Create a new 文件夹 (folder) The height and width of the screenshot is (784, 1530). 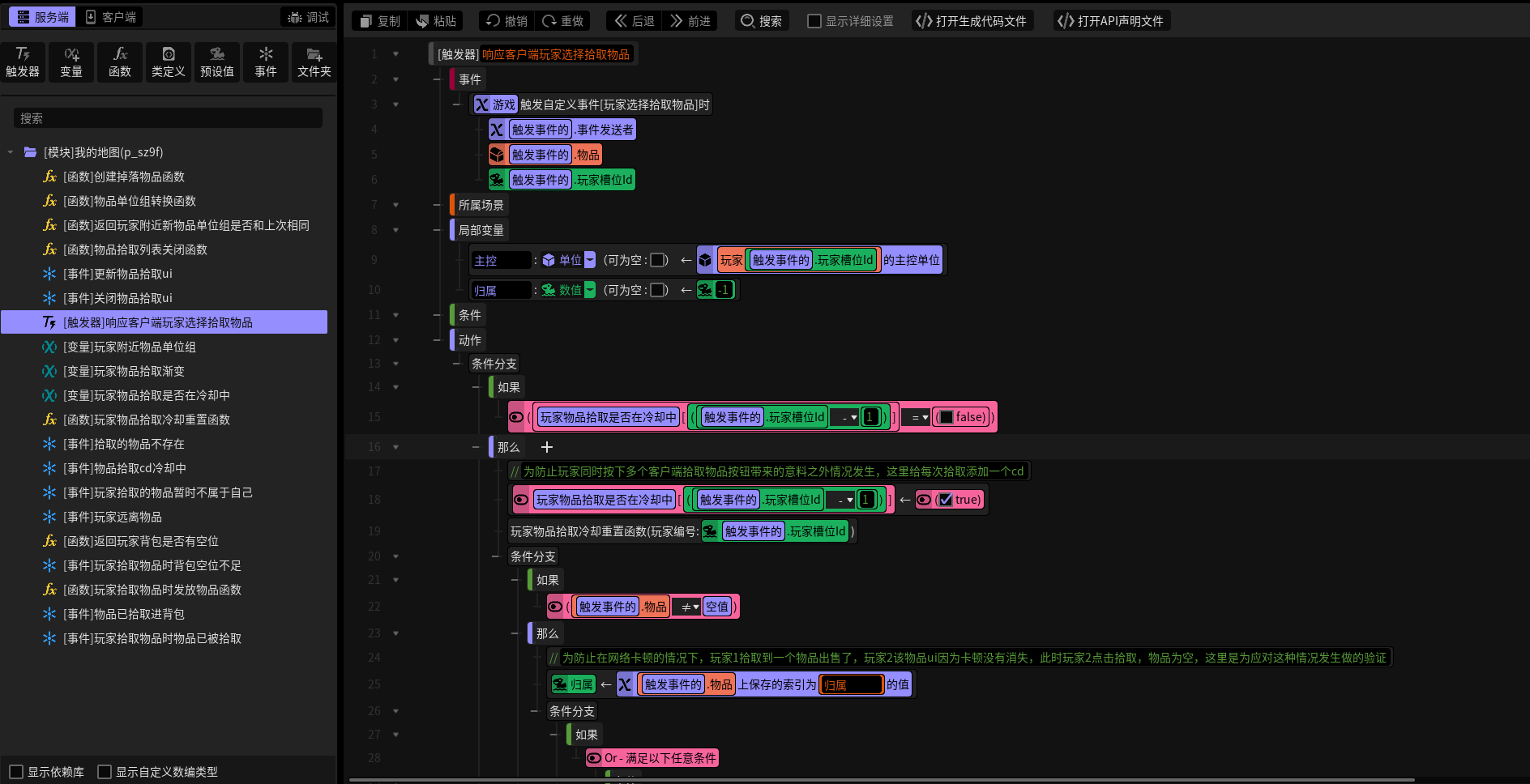click(314, 62)
